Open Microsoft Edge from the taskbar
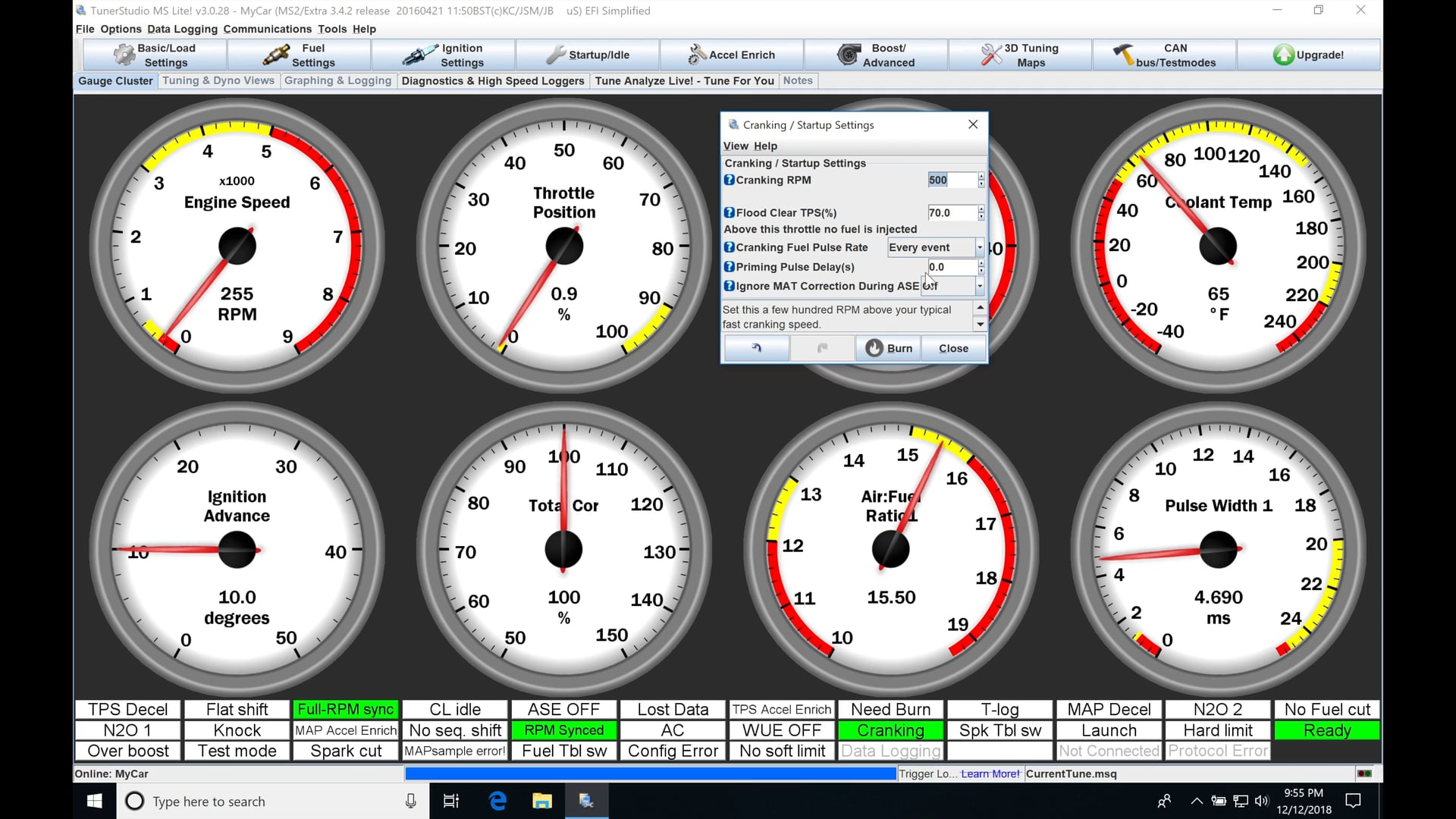The width and height of the screenshot is (1456, 819). click(497, 801)
